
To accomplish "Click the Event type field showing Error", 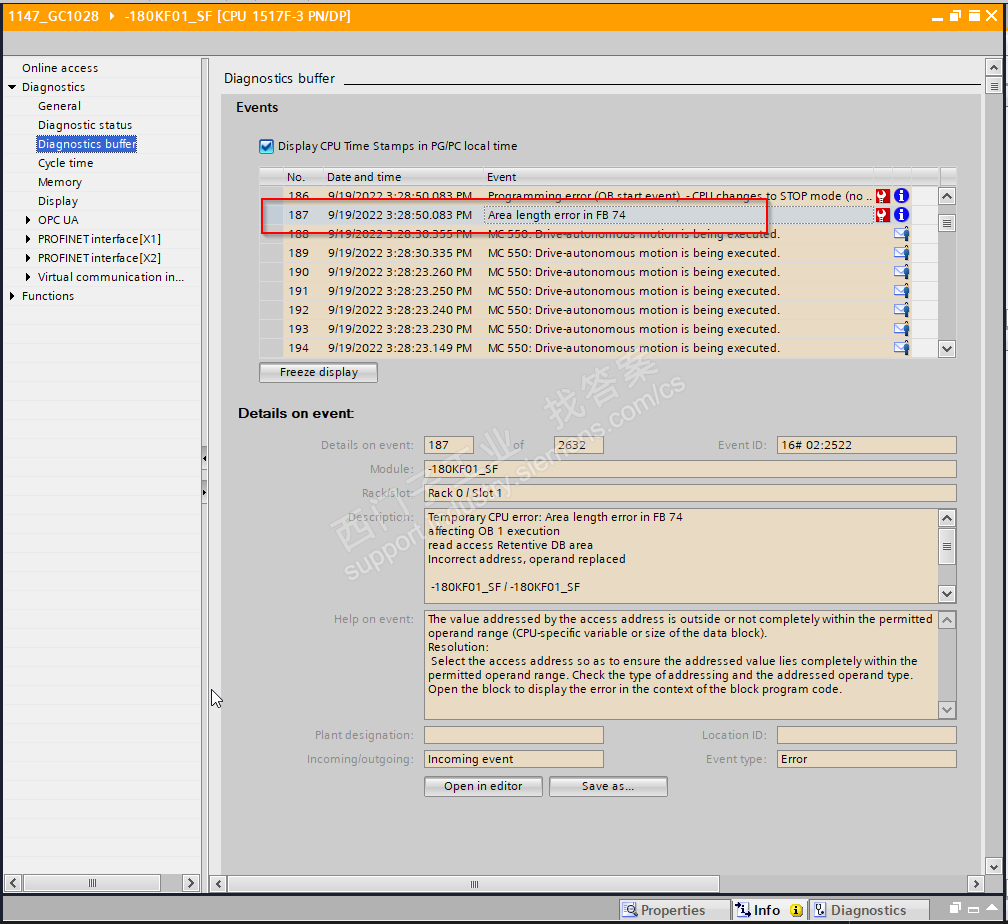I will (x=867, y=759).
